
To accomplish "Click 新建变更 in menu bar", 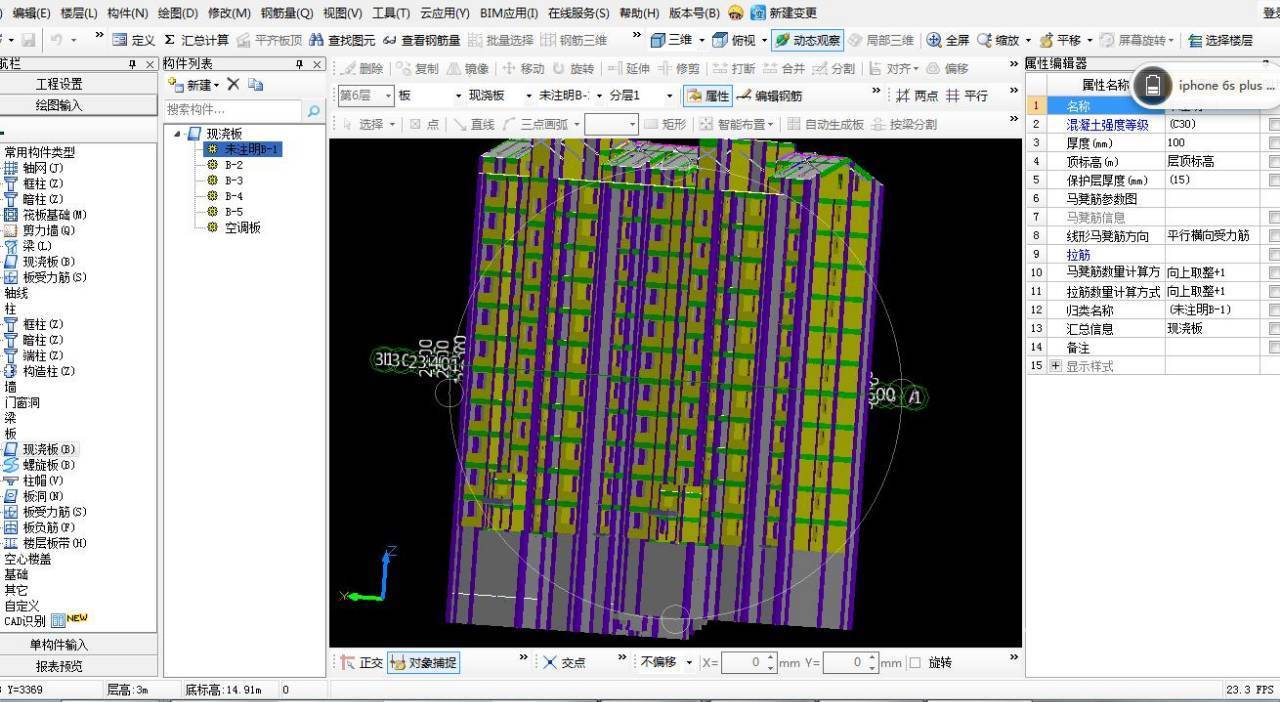I will point(783,13).
